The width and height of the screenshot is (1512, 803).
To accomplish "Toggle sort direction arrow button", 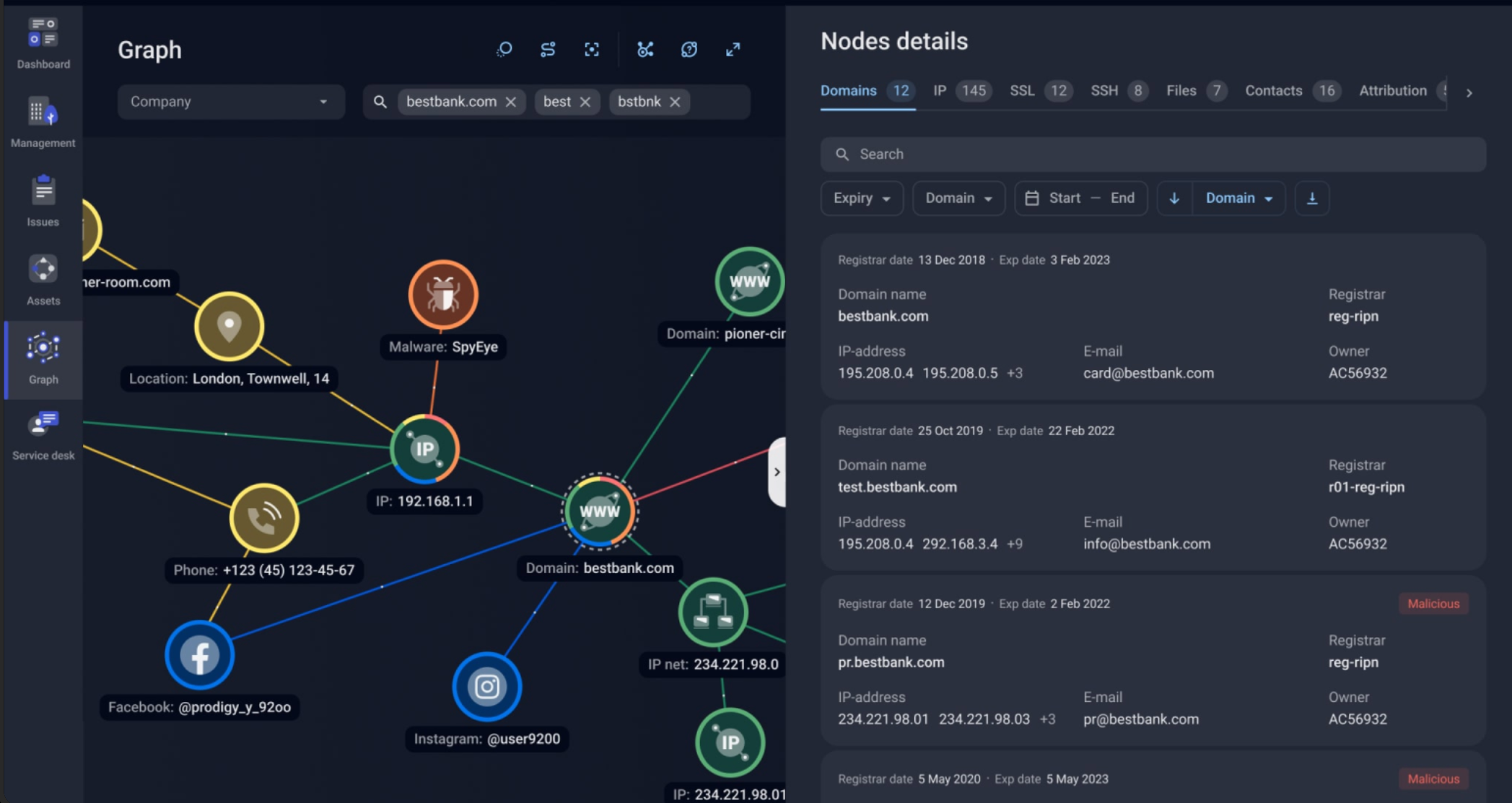I will (x=1174, y=198).
